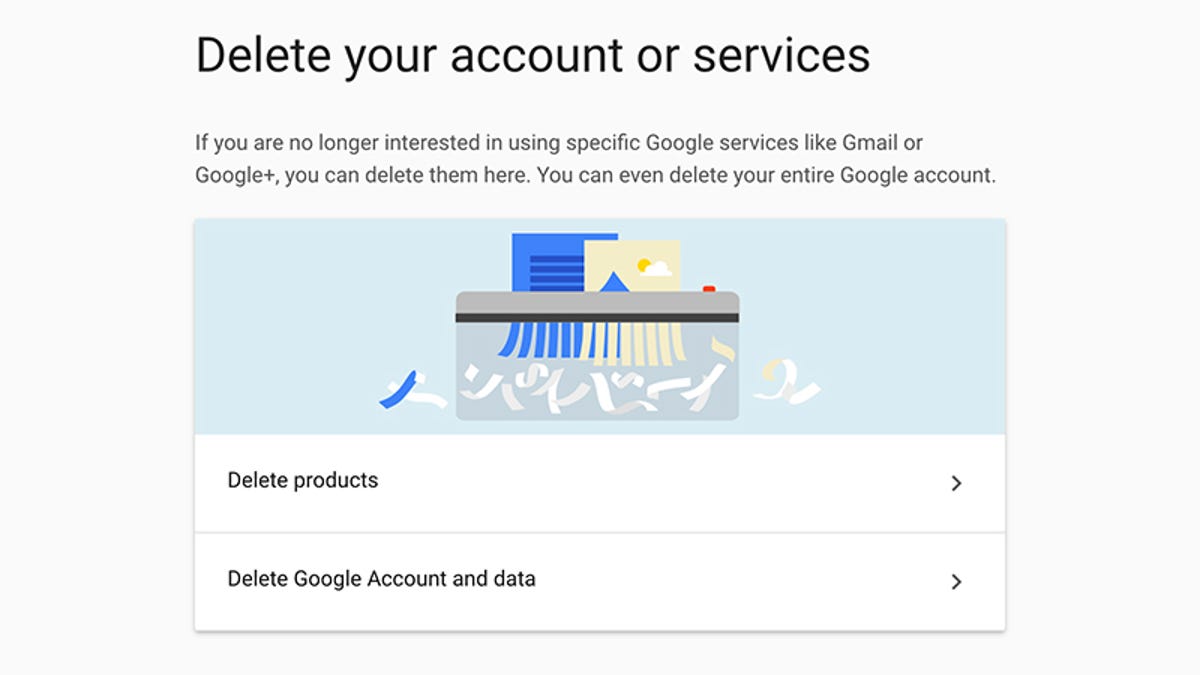The width and height of the screenshot is (1200, 675).
Task: Click the blue paper scrap left of shredder
Action: (x=396, y=389)
